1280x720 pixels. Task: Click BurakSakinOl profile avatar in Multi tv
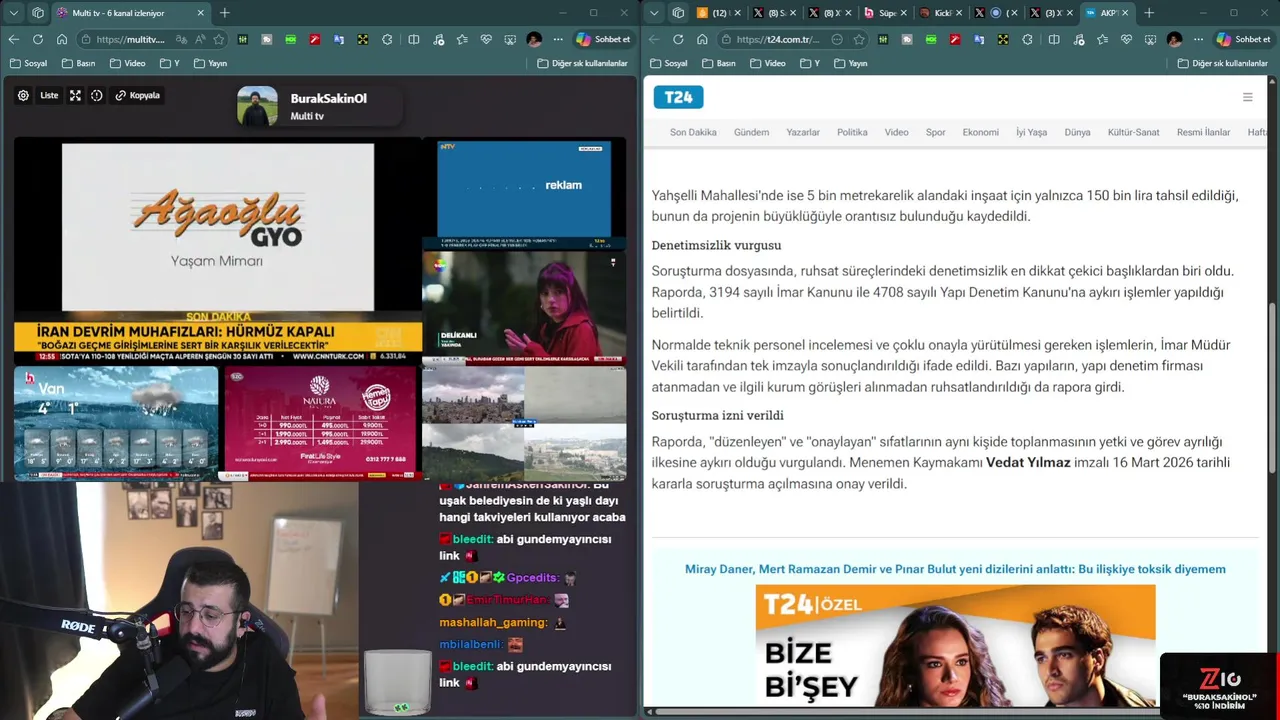[x=257, y=106]
